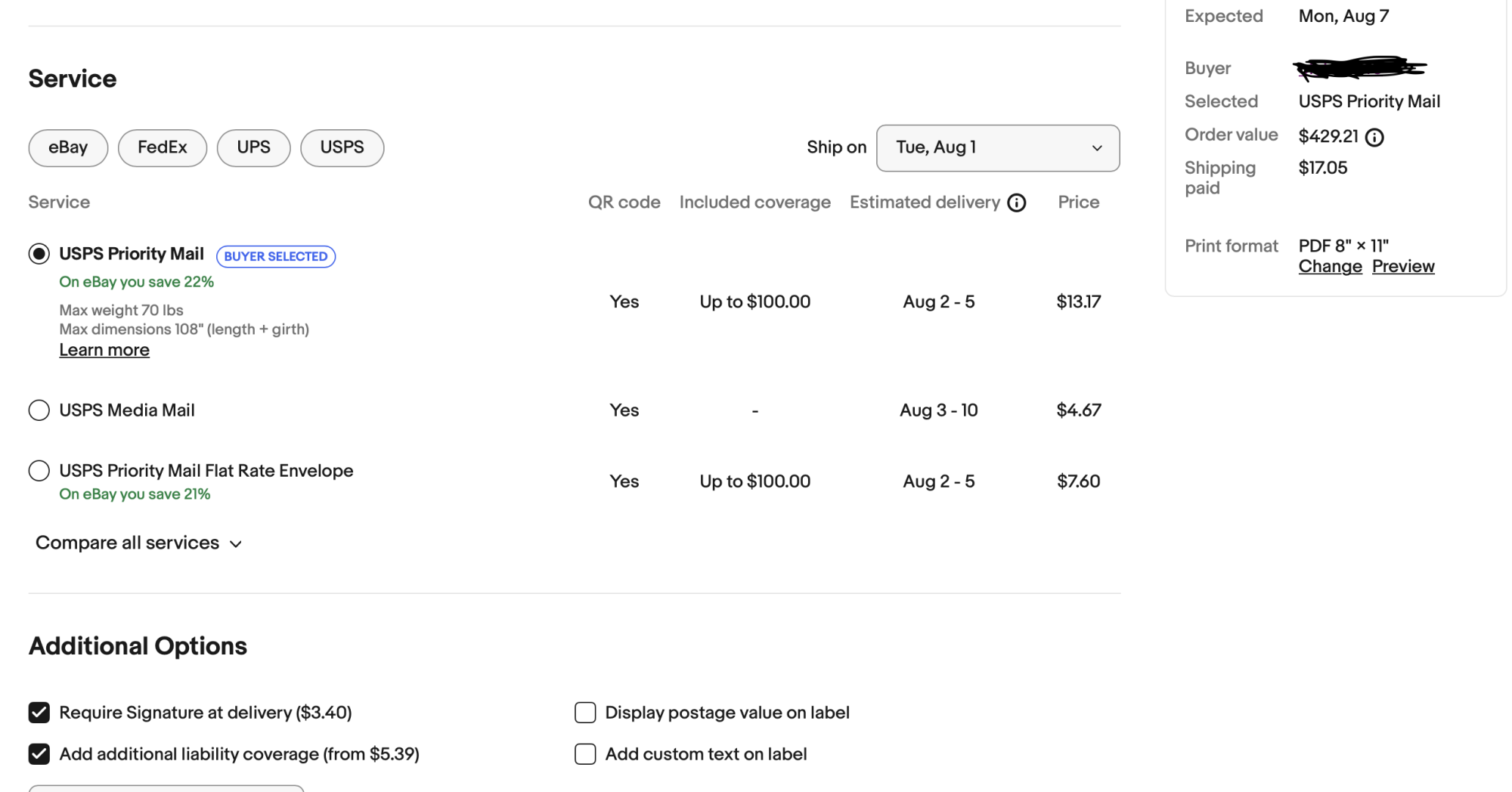Enable Display postage value on label
This screenshot has height=792, width=1512.
pyautogui.click(x=585, y=713)
